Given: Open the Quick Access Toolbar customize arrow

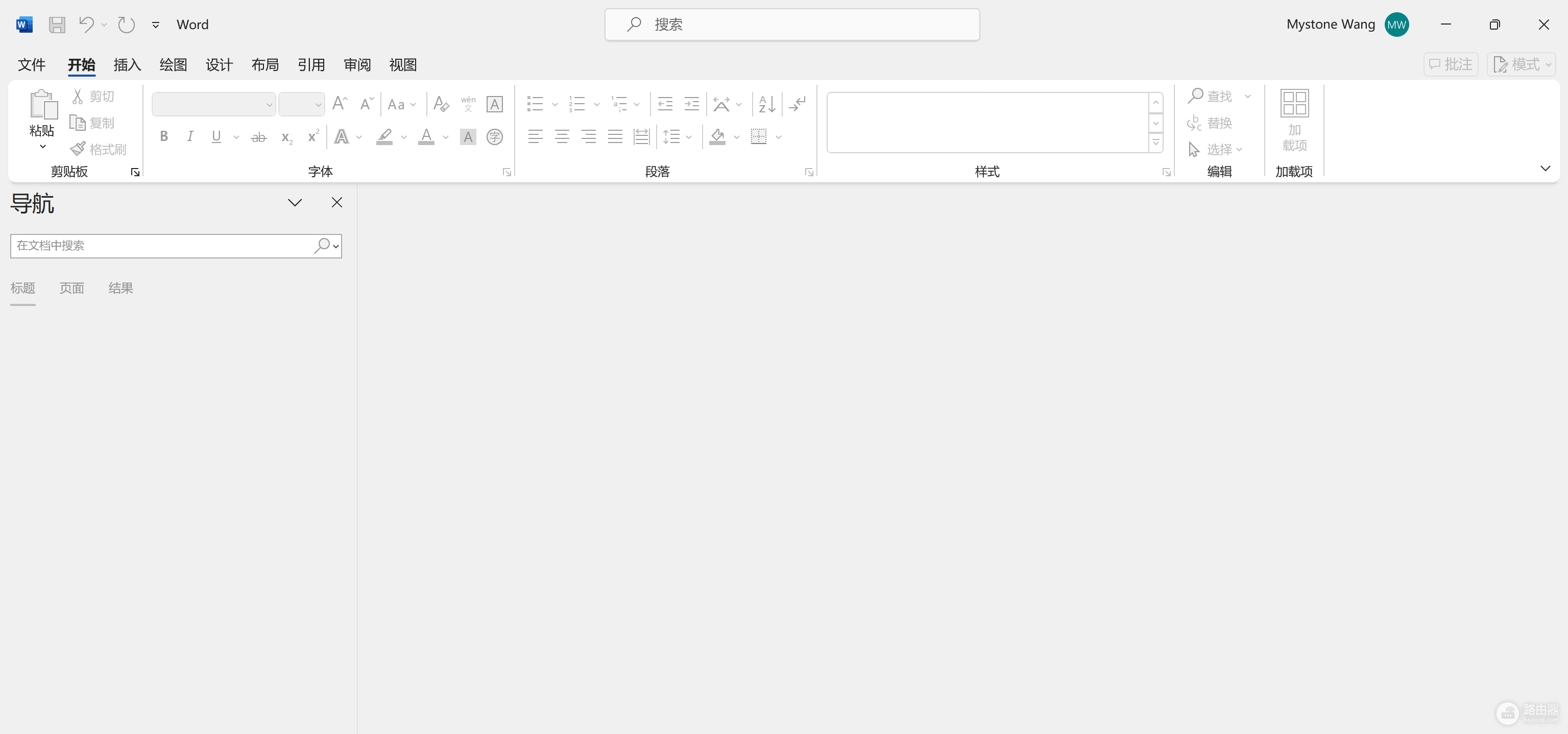Looking at the screenshot, I should tap(156, 25).
